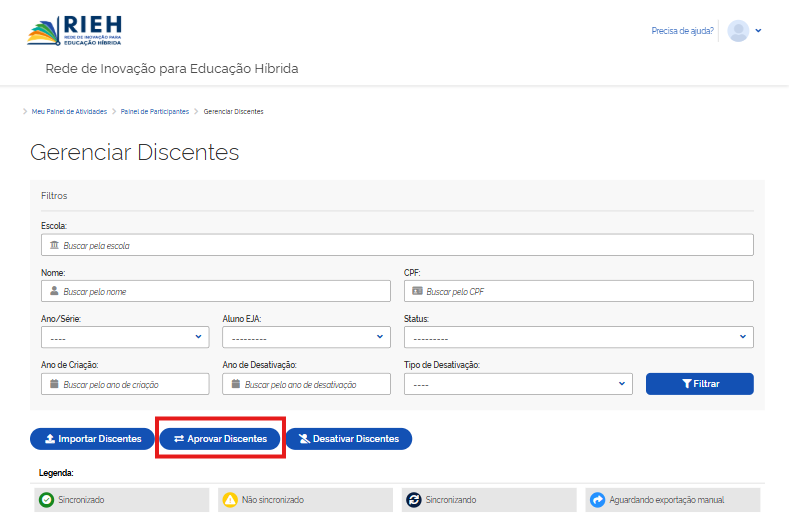Click the blue Aguardando exportação manual icon

[x=598, y=499]
